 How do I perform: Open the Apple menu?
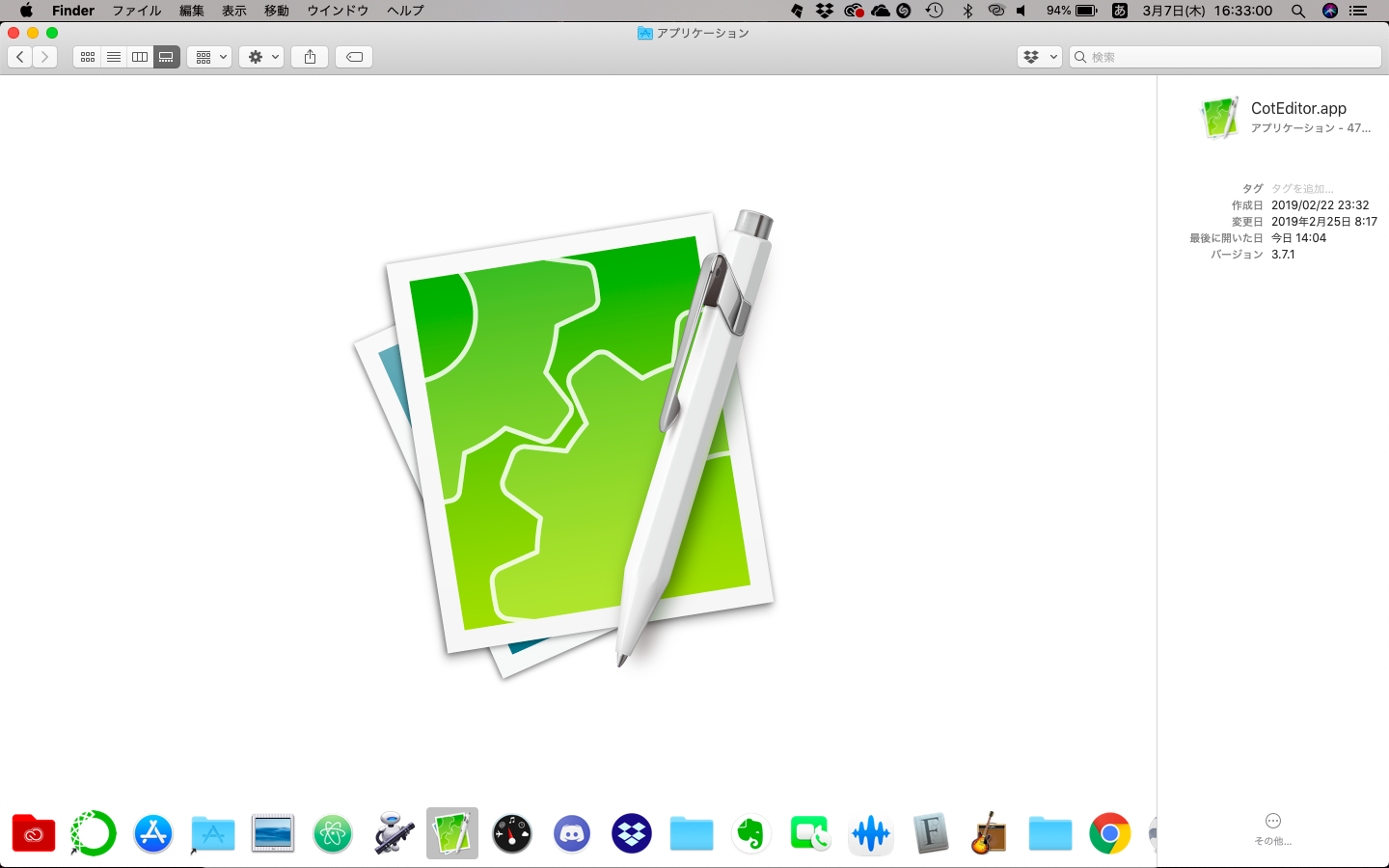[x=26, y=11]
